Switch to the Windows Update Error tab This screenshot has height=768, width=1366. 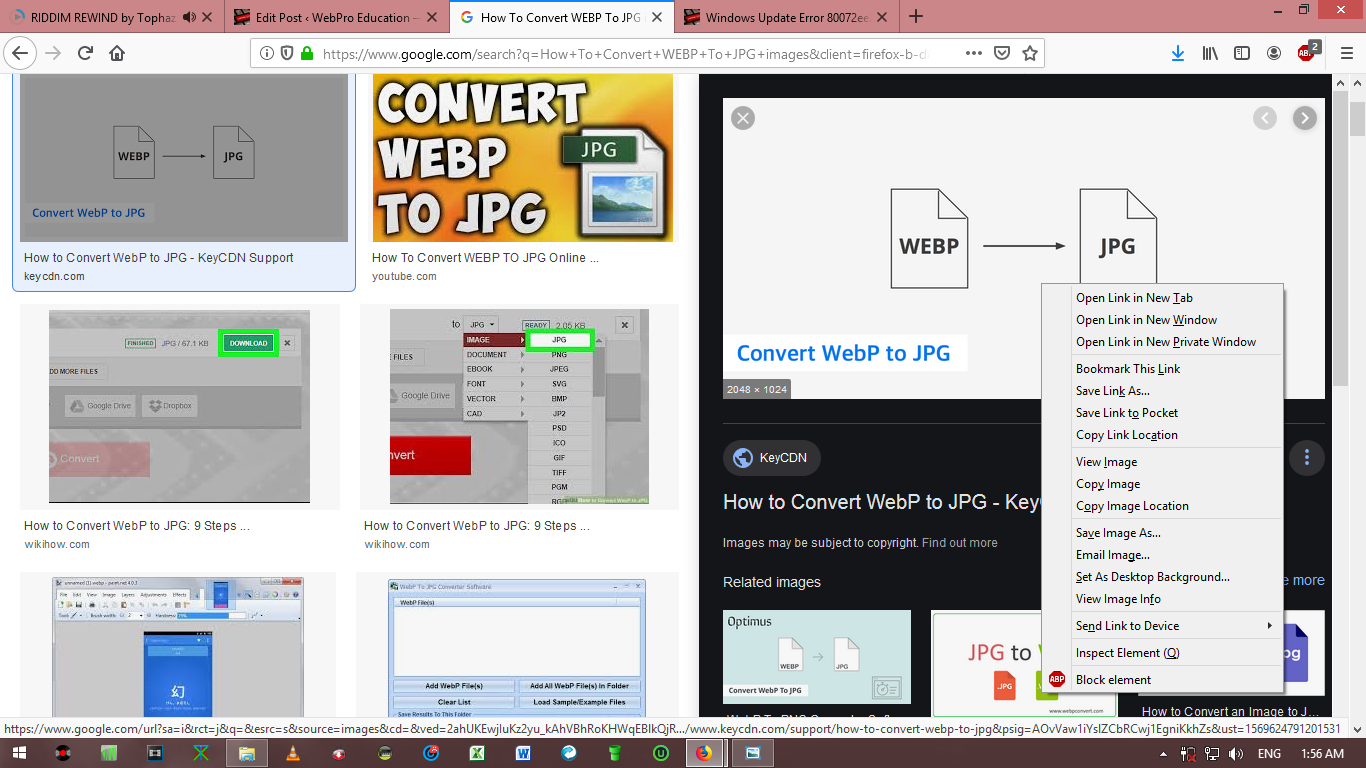click(x=785, y=17)
